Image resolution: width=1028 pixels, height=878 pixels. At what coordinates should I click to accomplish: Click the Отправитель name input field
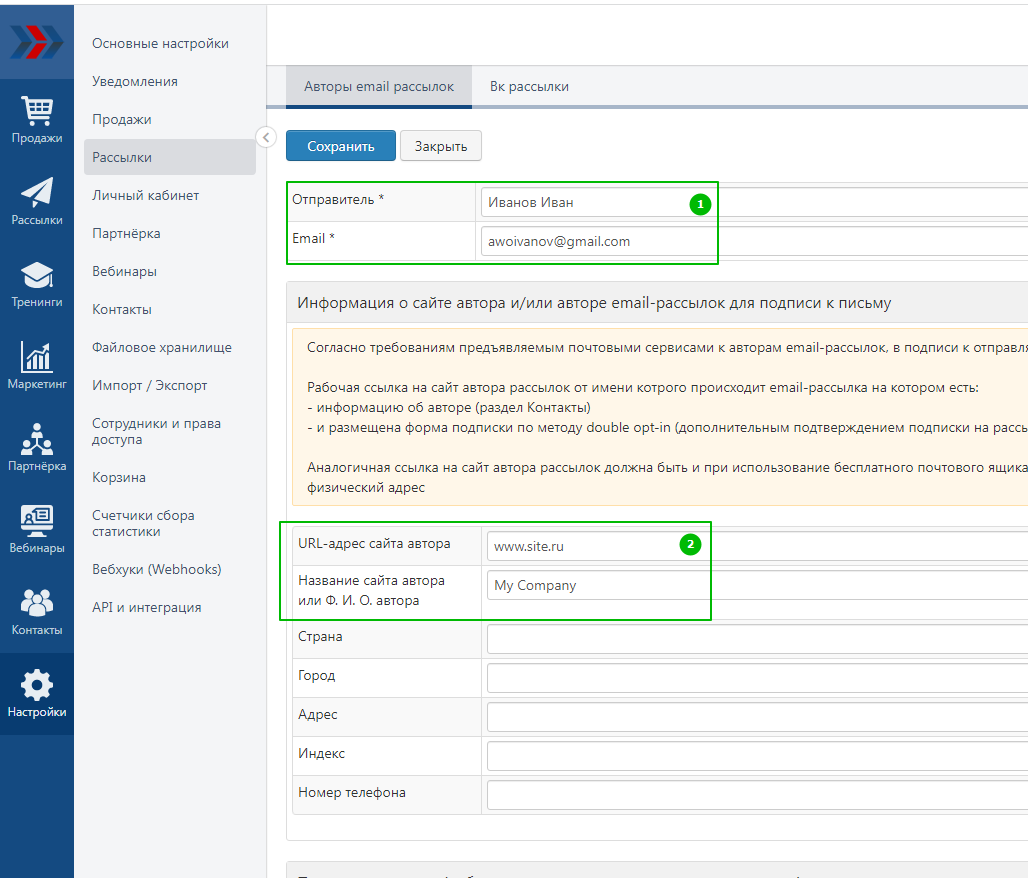pyautogui.click(x=580, y=202)
